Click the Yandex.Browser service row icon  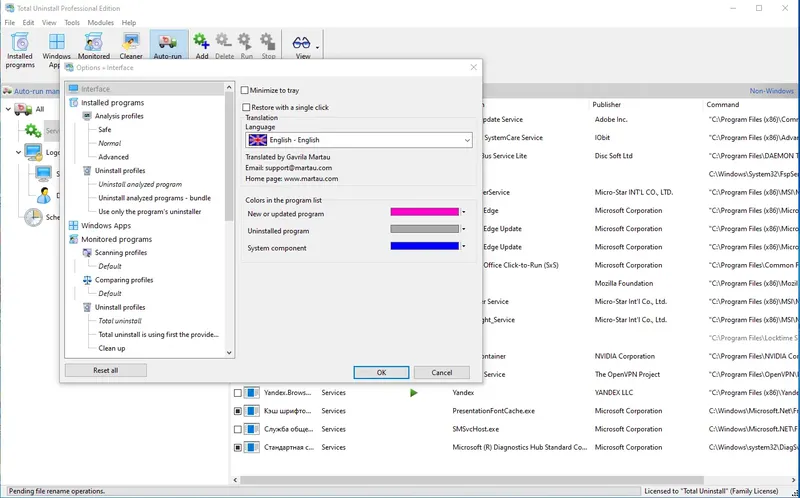pos(252,393)
